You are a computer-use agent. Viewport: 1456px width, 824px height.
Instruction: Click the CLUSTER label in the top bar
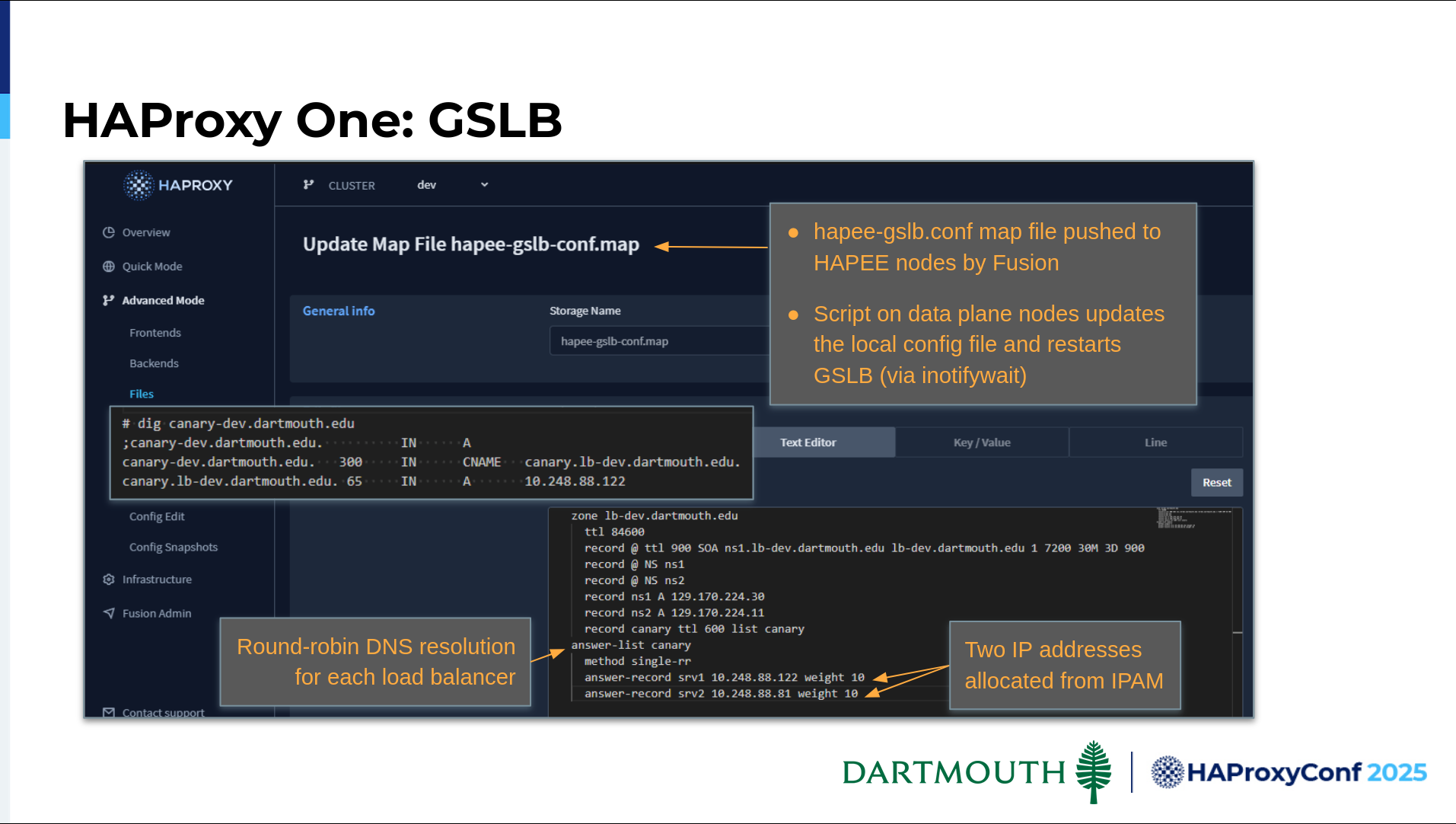352,185
